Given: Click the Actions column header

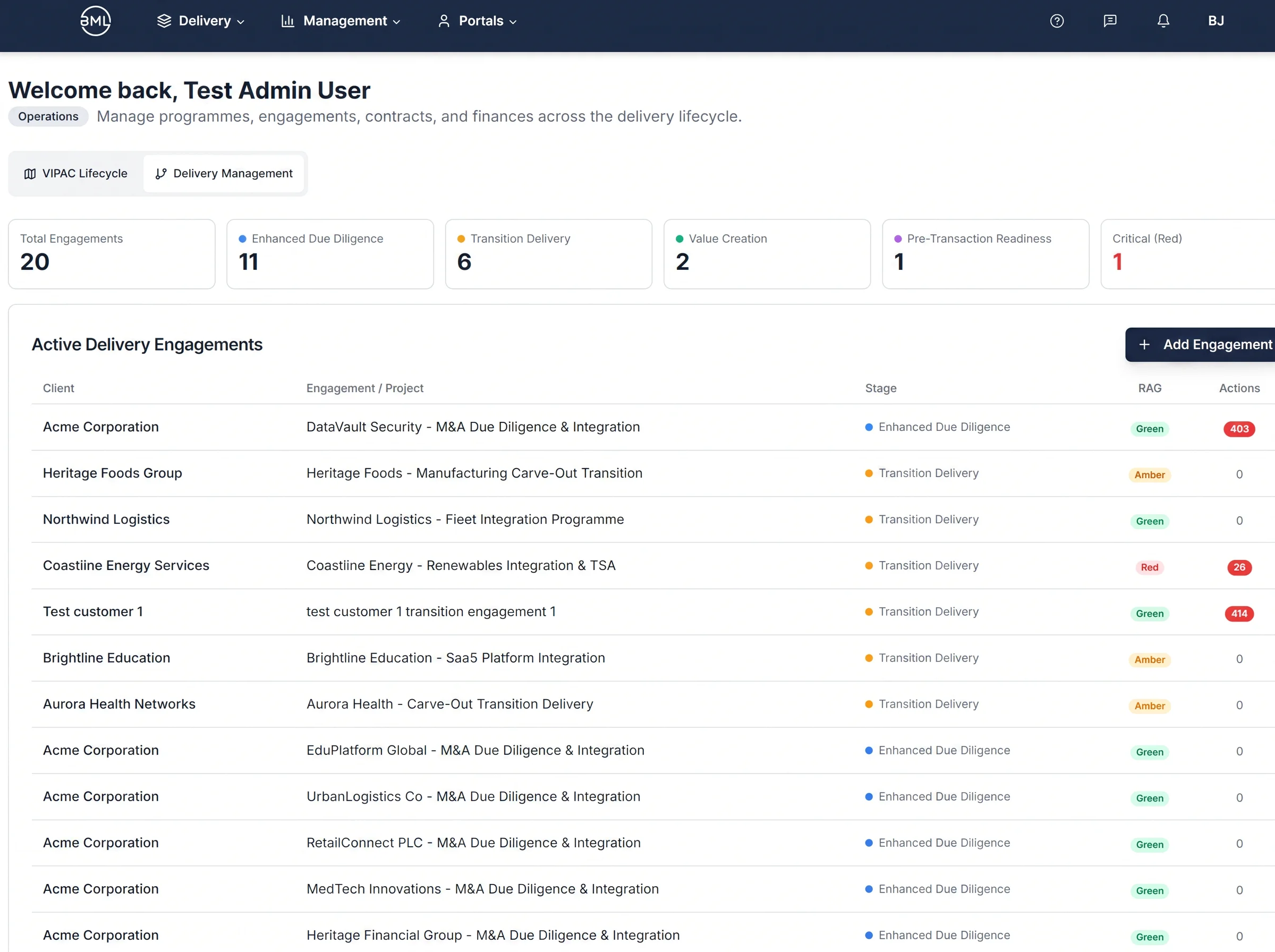Looking at the screenshot, I should (1239, 388).
